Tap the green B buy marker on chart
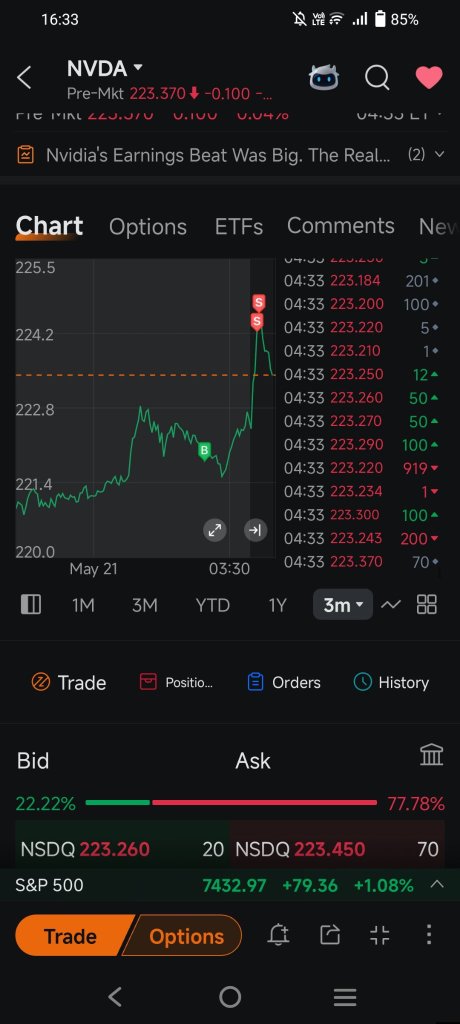The height and width of the screenshot is (1024, 460). pos(204,451)
